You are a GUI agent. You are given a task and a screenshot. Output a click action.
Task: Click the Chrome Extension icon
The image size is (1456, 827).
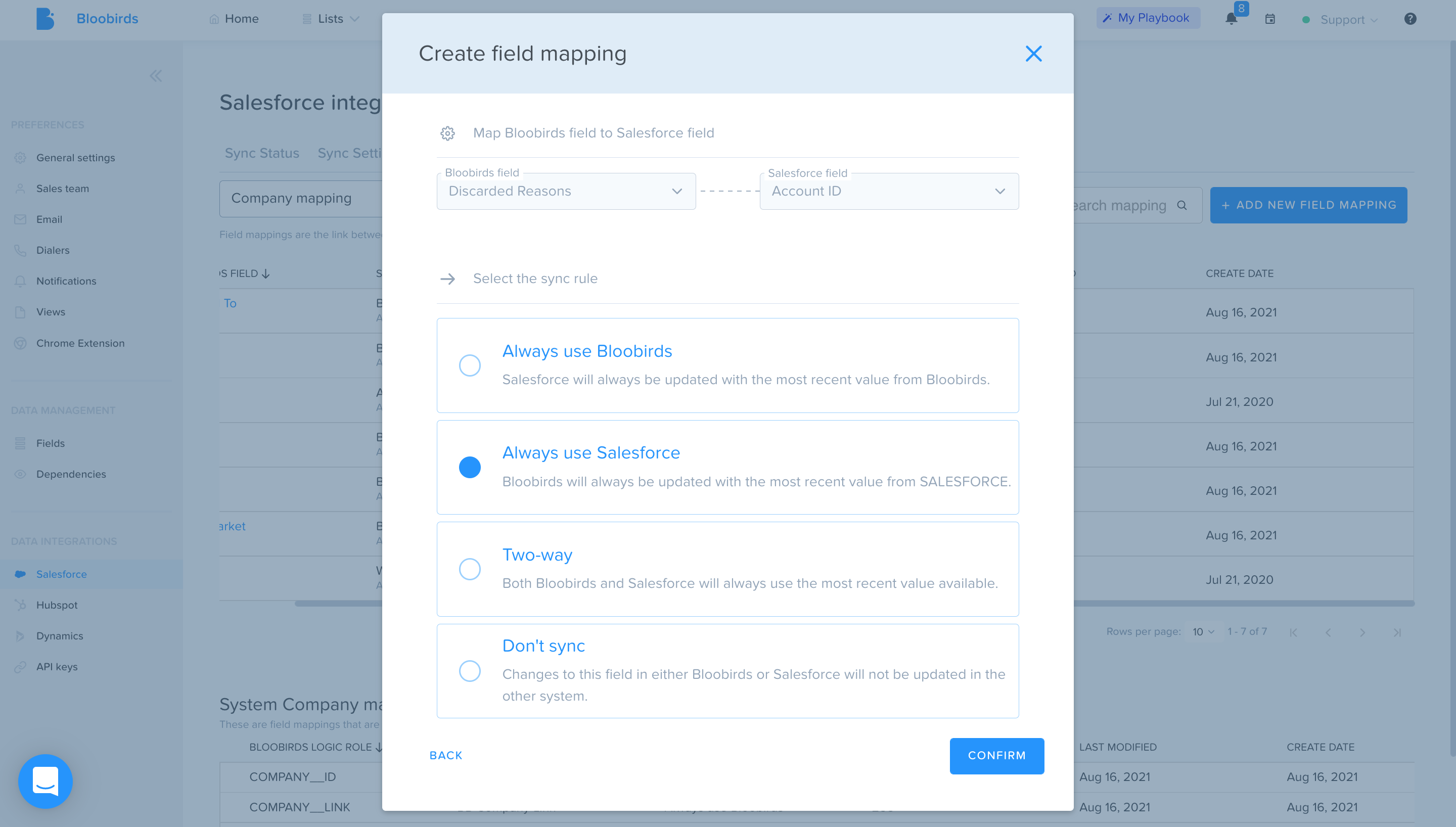(20, 343)
